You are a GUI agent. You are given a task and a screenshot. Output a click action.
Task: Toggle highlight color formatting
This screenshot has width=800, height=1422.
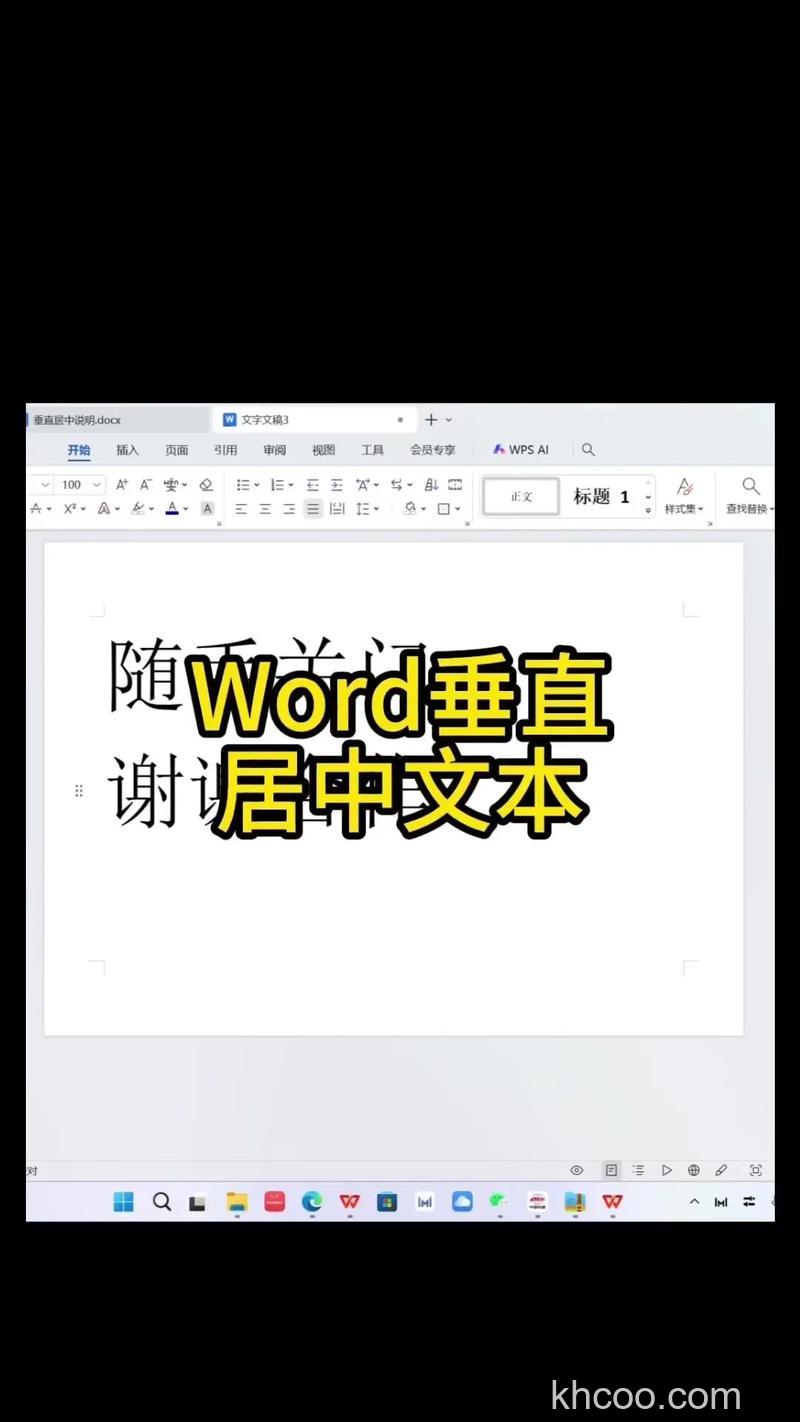[140, 508]
